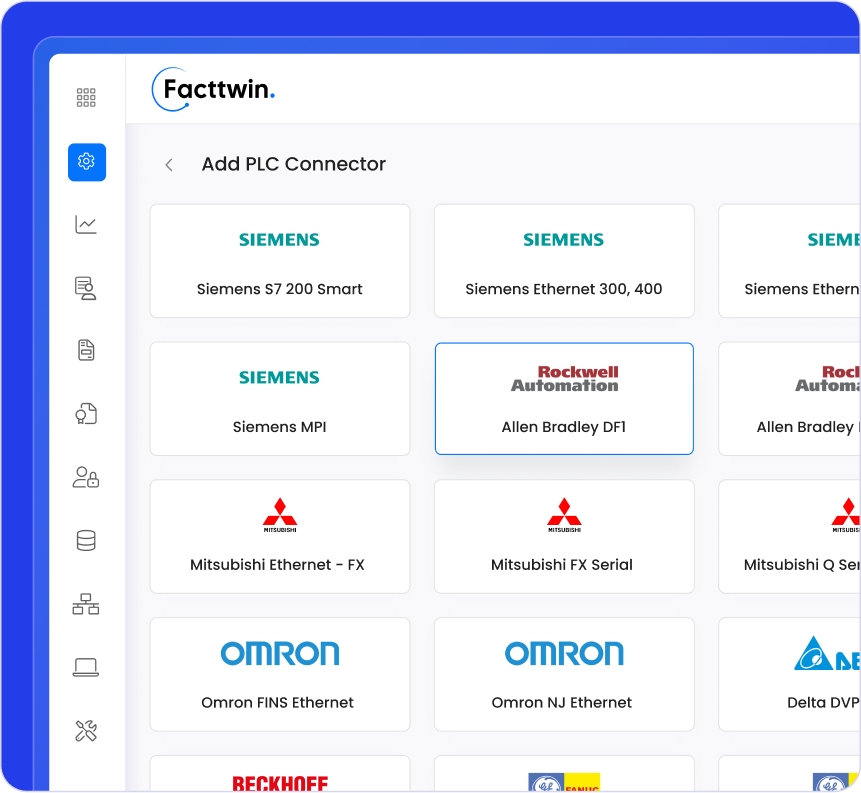Select the Siemens Ethernet 300, 400 connector
The image size is (861, 793).
563,261
